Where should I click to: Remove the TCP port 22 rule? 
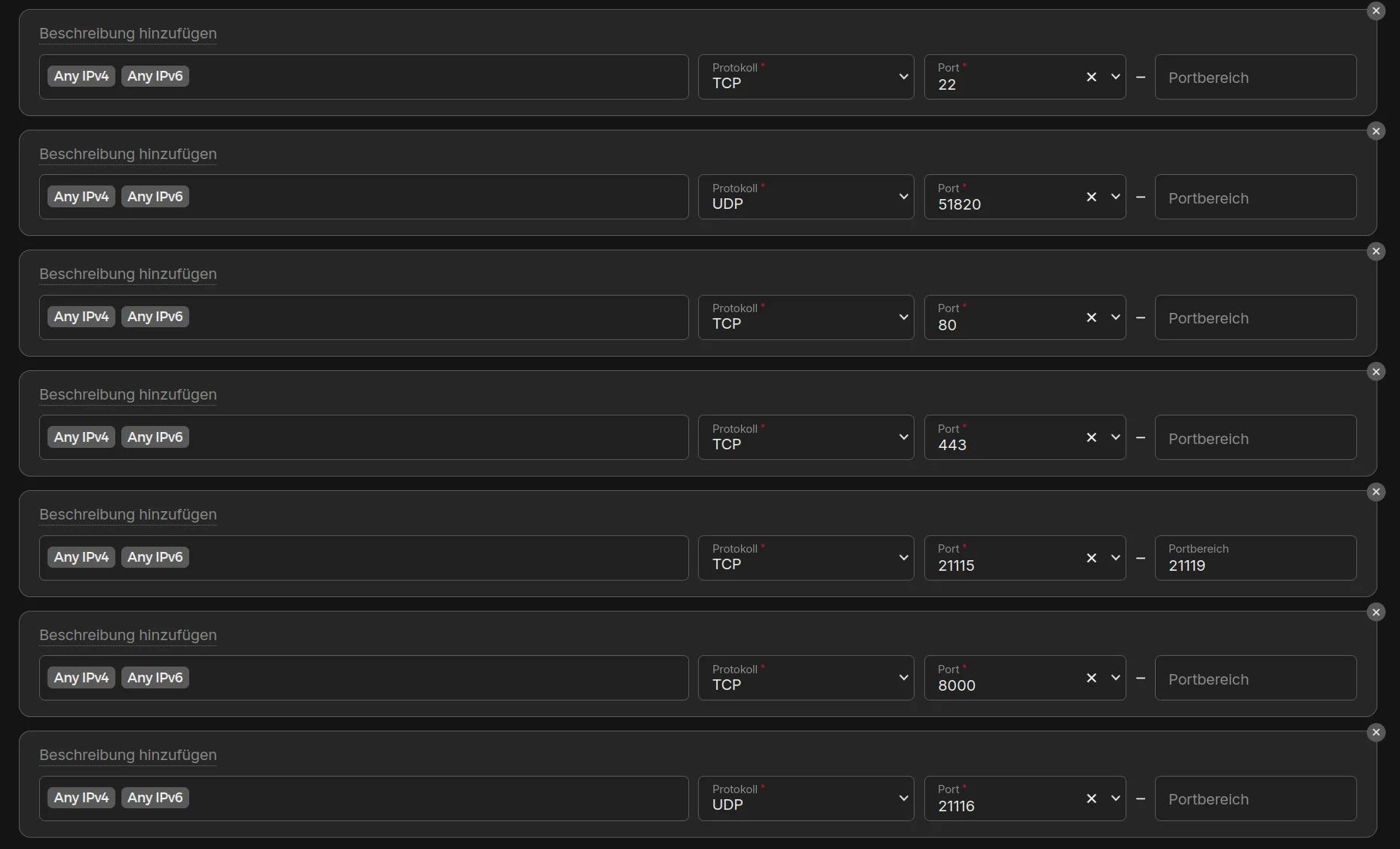click(x=1376, y=11)
